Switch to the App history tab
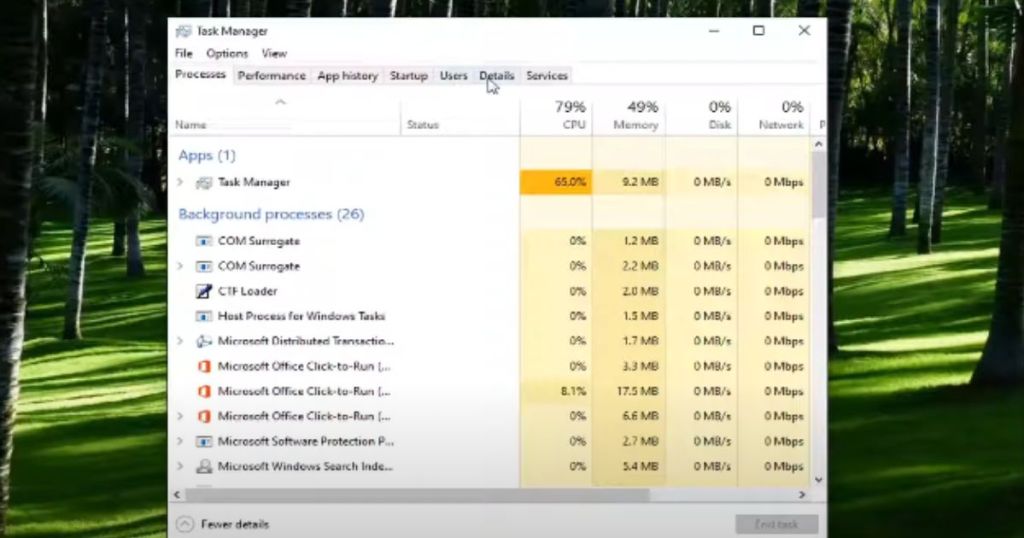The image size is (1024, 538). point(347,76)
